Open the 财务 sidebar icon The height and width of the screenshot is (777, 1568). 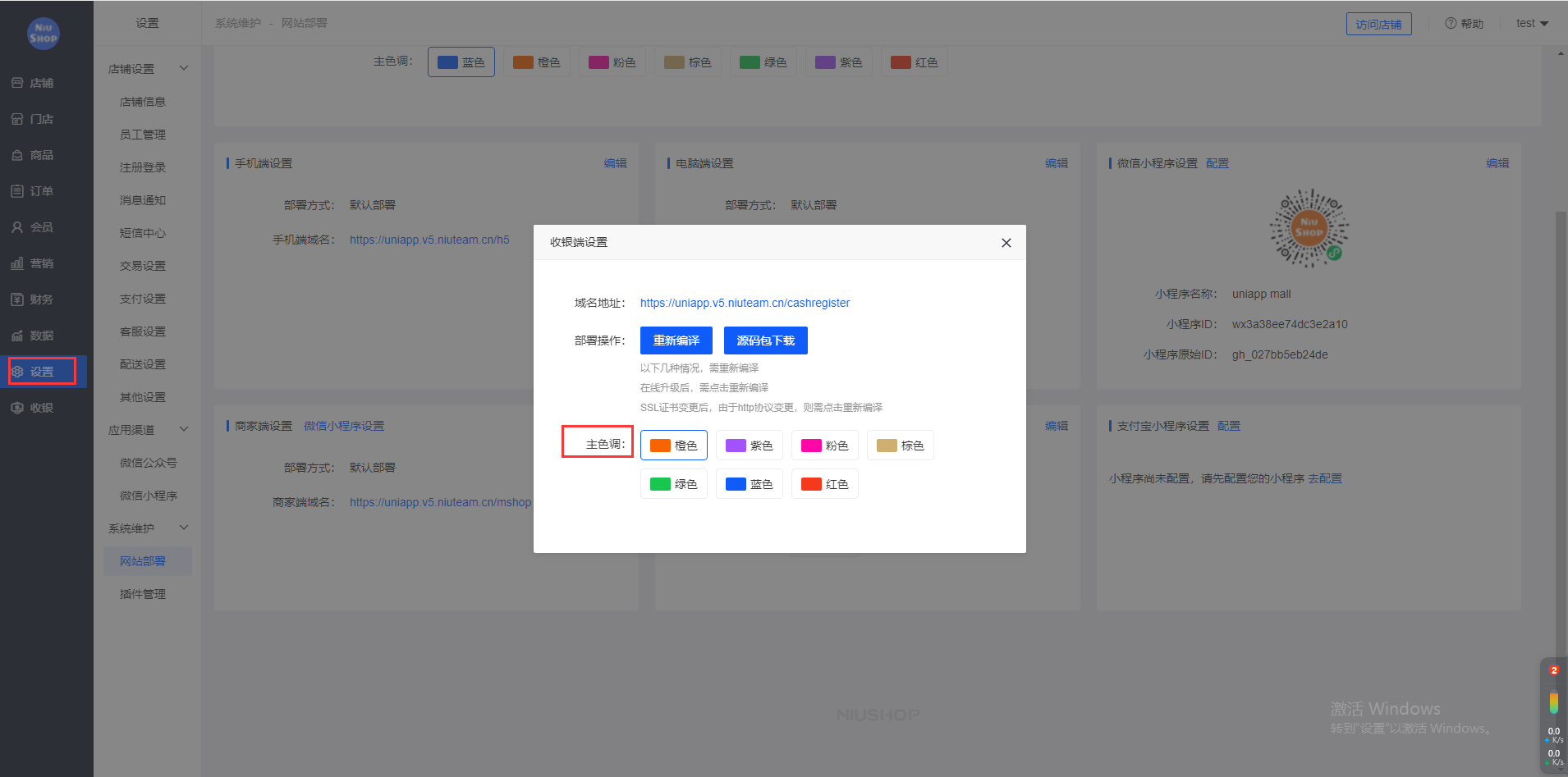click(x=17, y=299)
